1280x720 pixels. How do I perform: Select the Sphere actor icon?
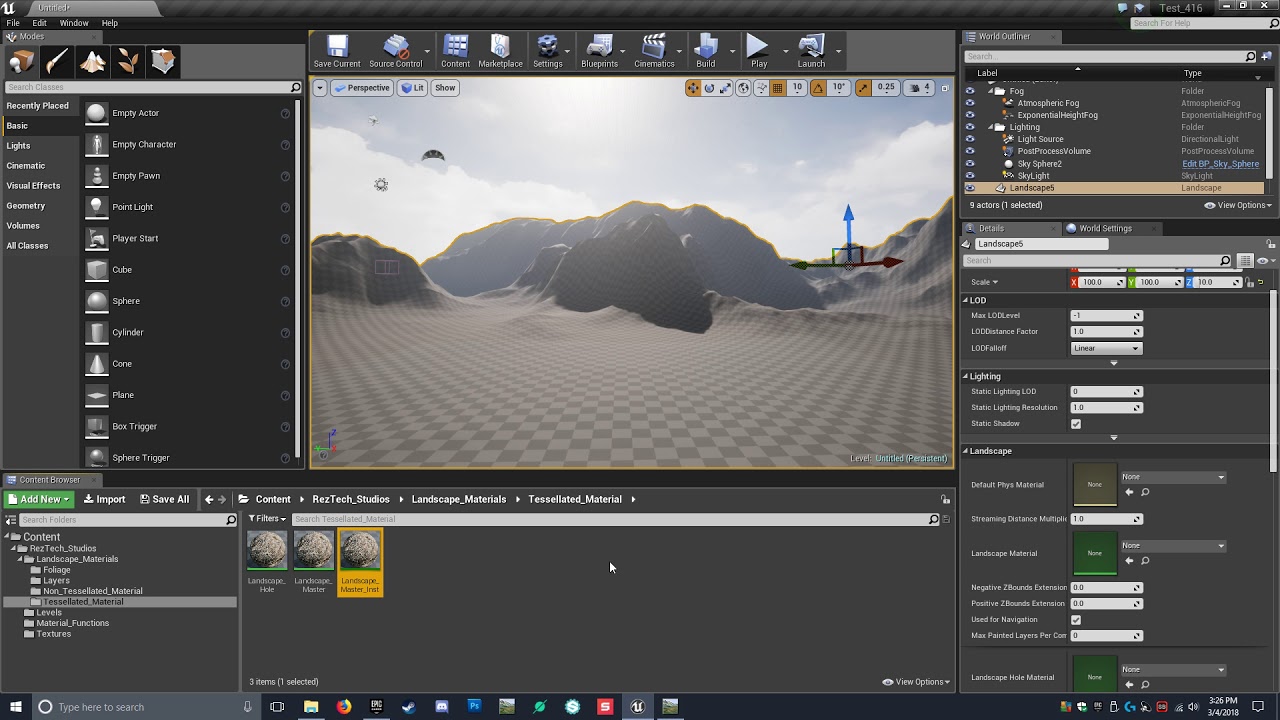96,301
